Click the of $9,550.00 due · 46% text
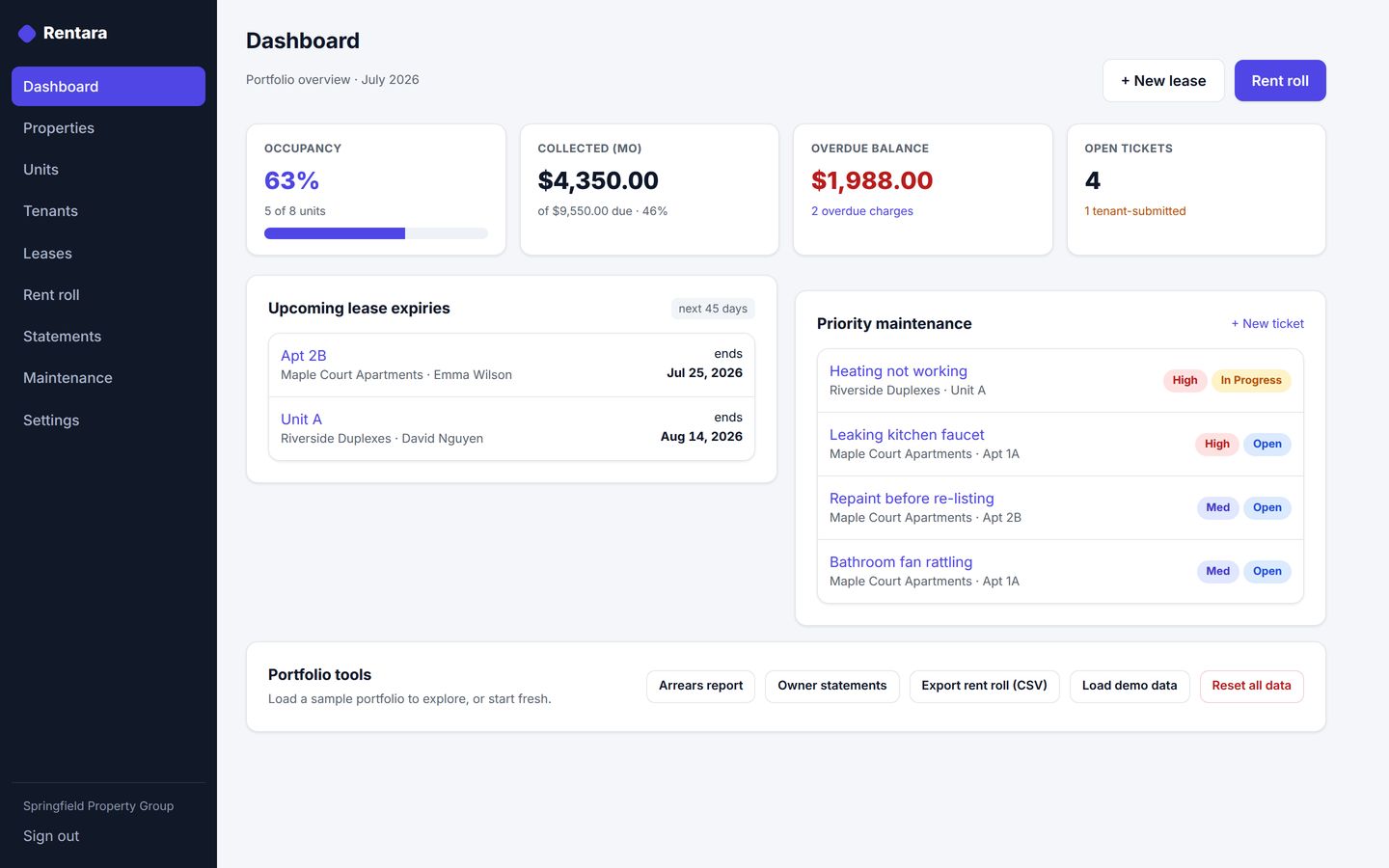 click(603, 211)
